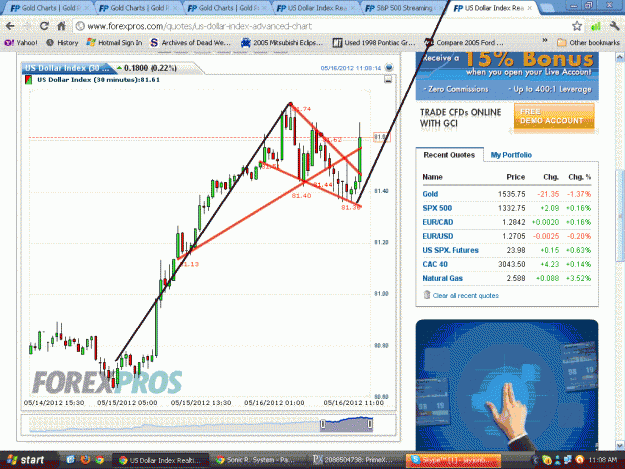
Task: Open the Natural Gas quote link
Action: pos(442,278)
